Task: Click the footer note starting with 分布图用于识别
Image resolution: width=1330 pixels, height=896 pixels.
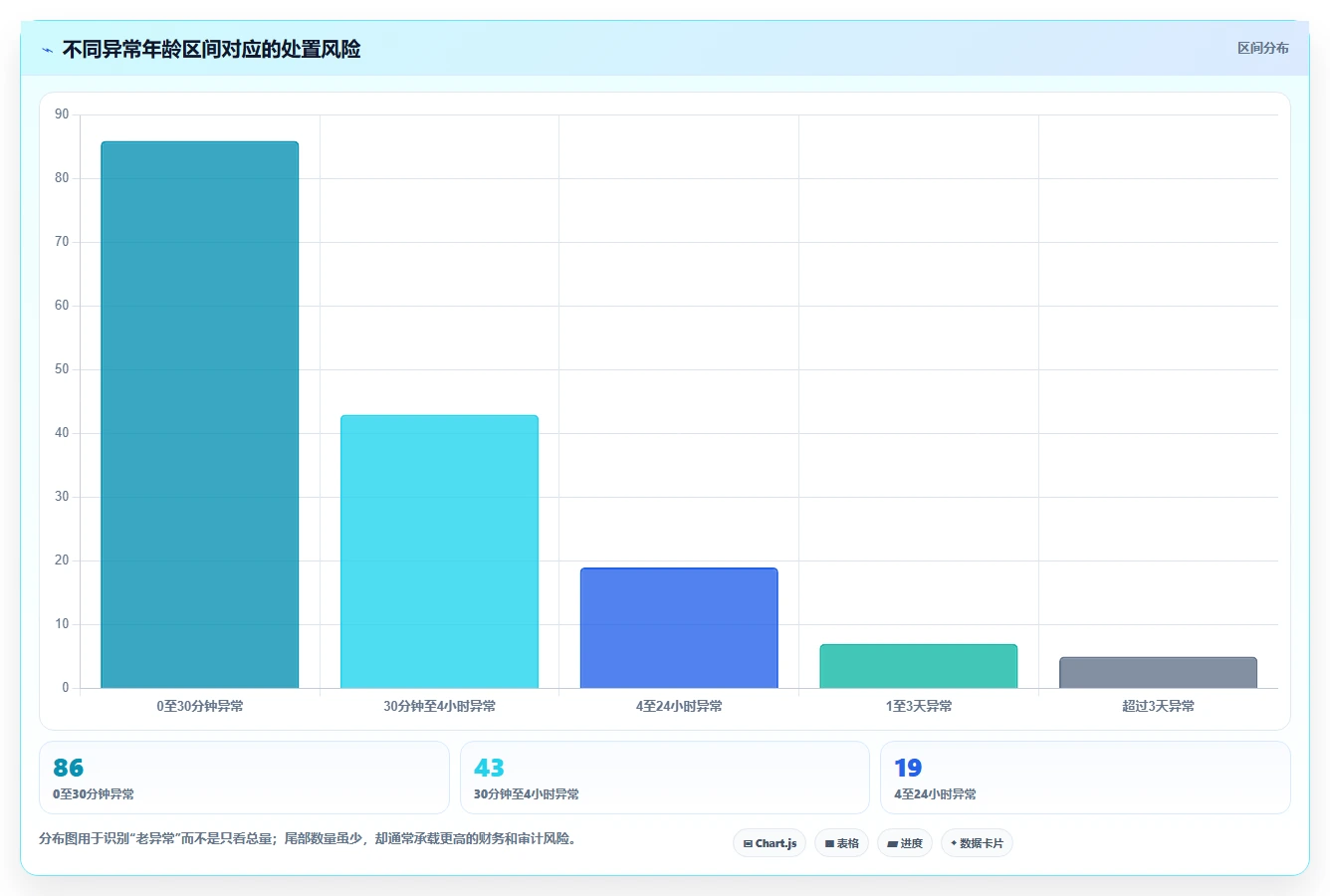Action: (308, 838)
